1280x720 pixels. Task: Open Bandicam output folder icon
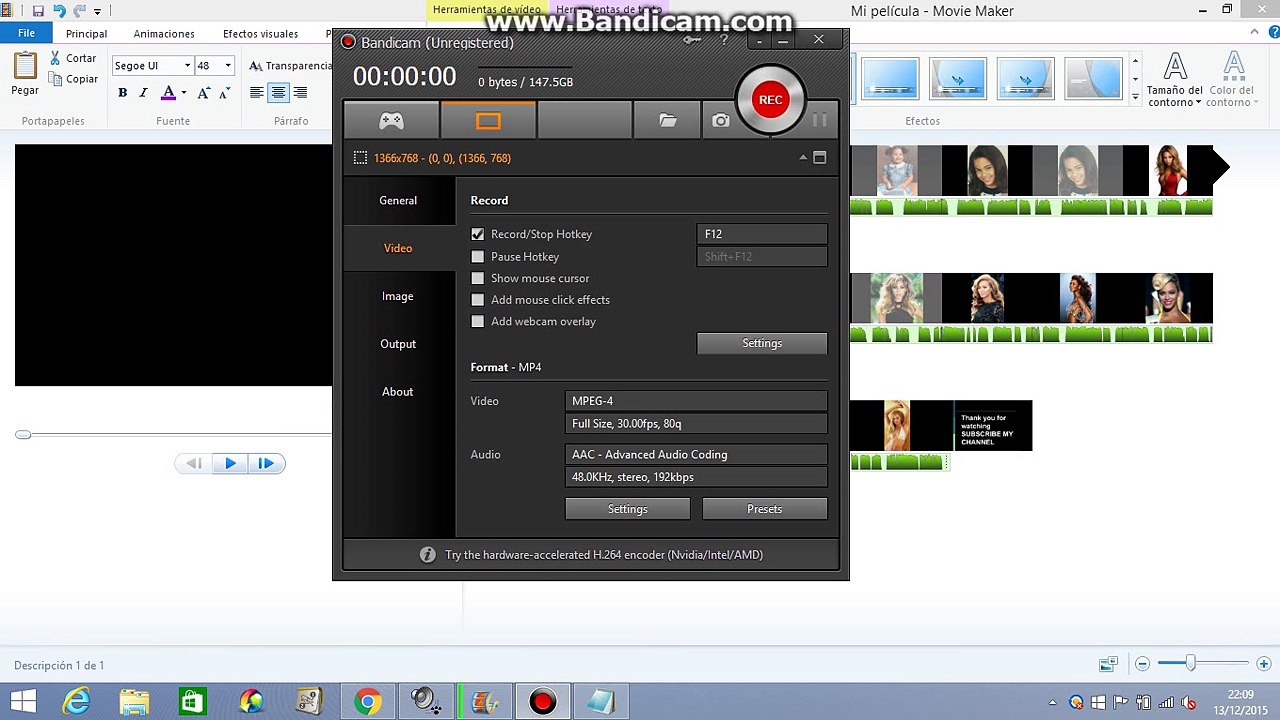coord(668,121)
